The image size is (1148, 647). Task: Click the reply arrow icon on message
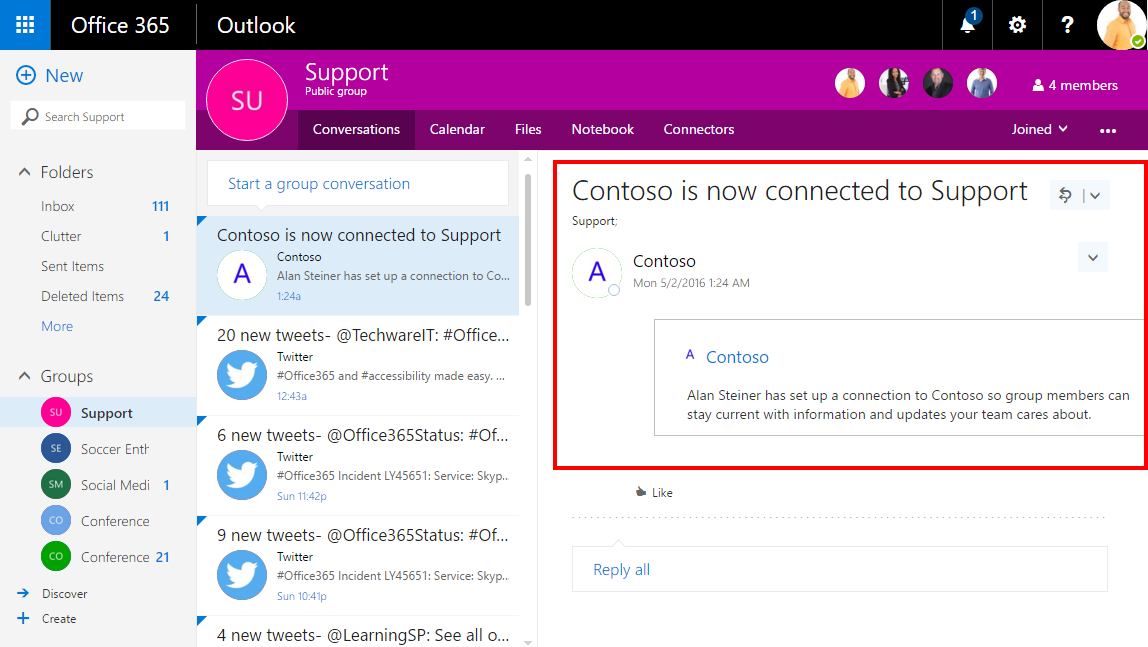tap(1066, 195)
